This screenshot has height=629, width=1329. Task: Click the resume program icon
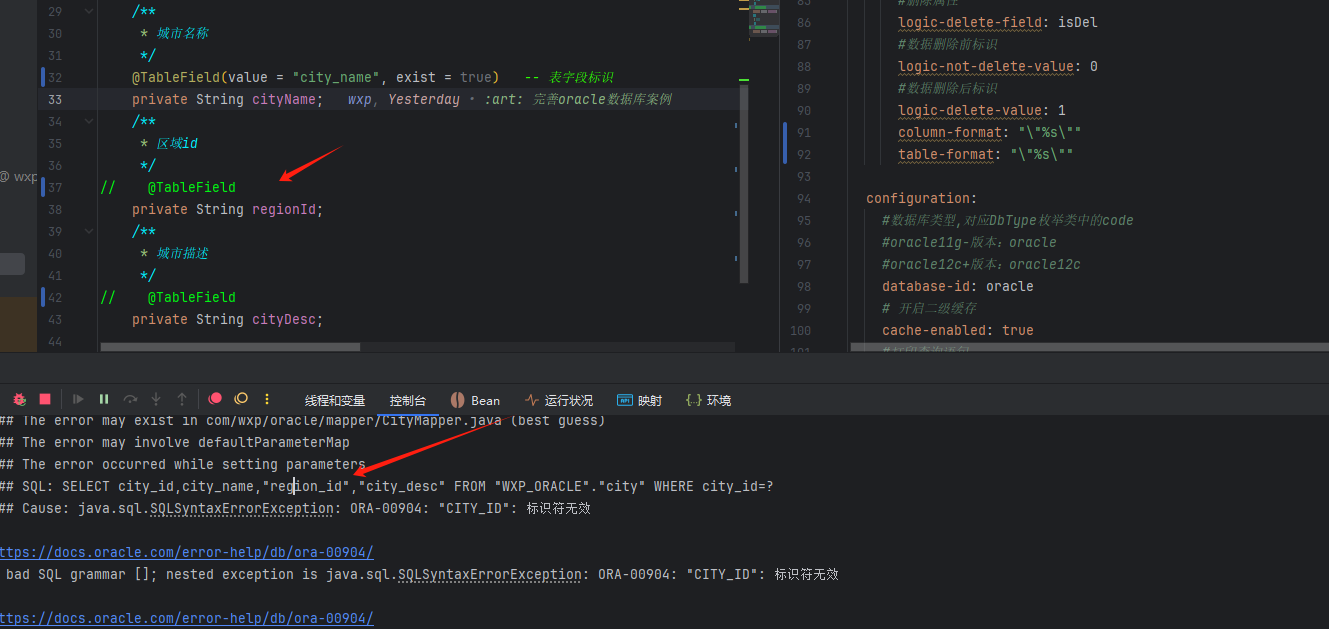pos(78,399)
